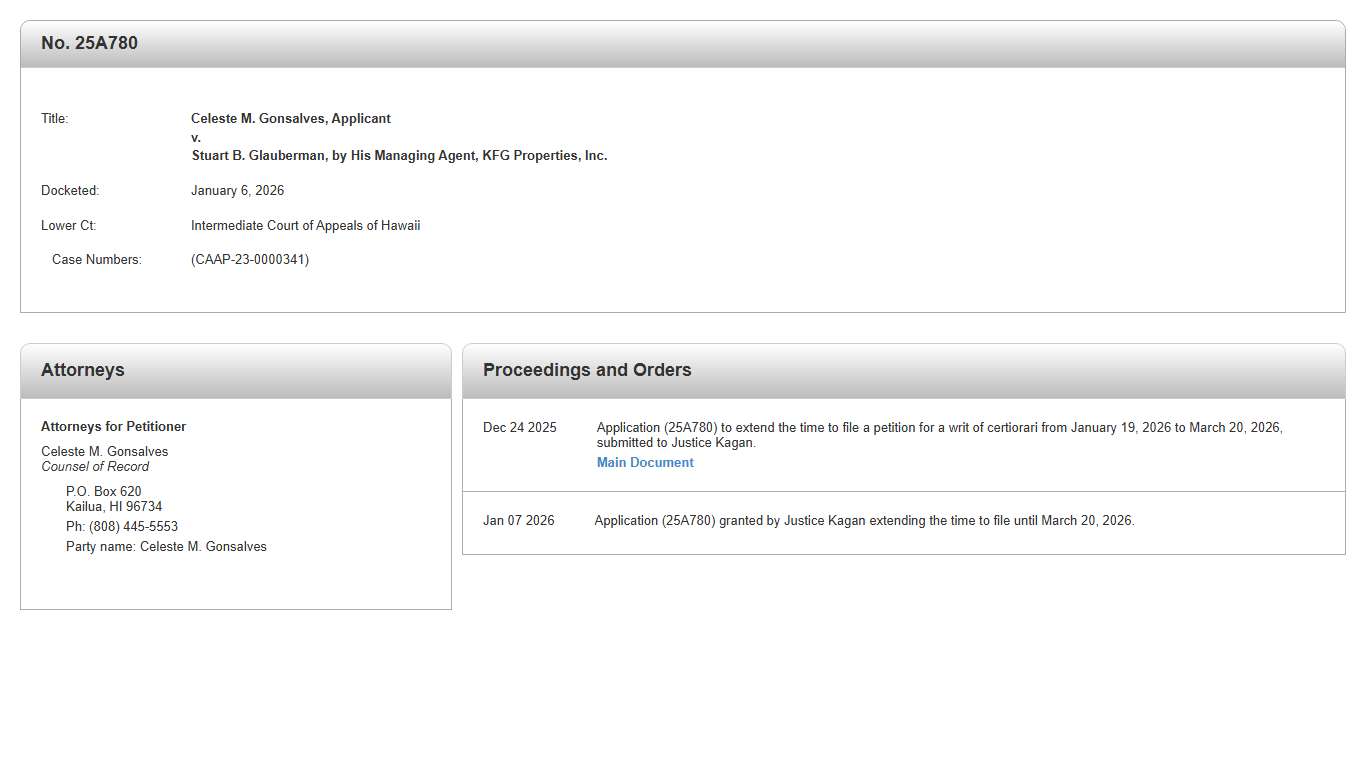Click the respondent line Stuart B. Glauberman
This screenshot has height=768, width=1366.
click(399, 156)
